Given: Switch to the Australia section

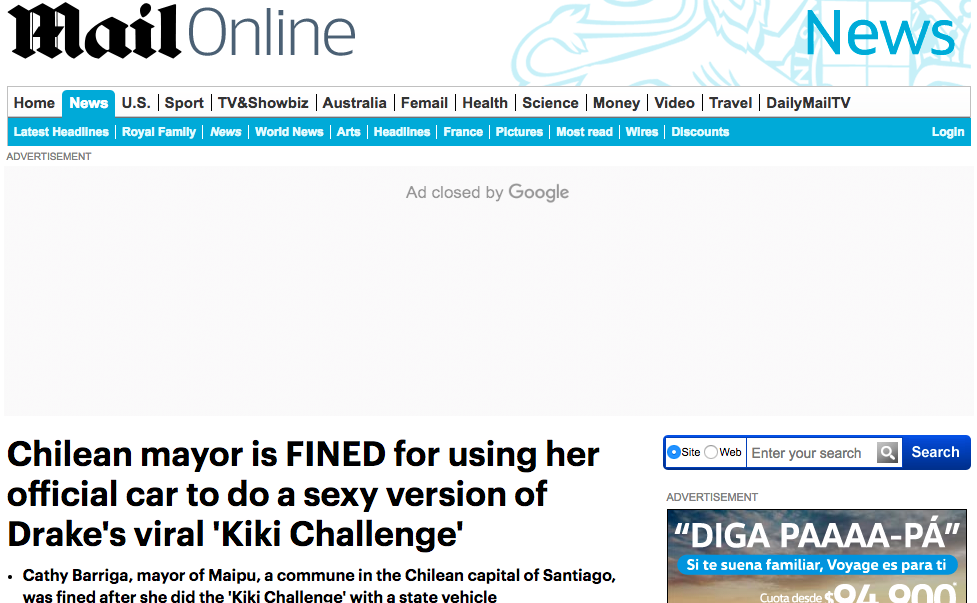Looking at the screenshot, I should [355, 103].
